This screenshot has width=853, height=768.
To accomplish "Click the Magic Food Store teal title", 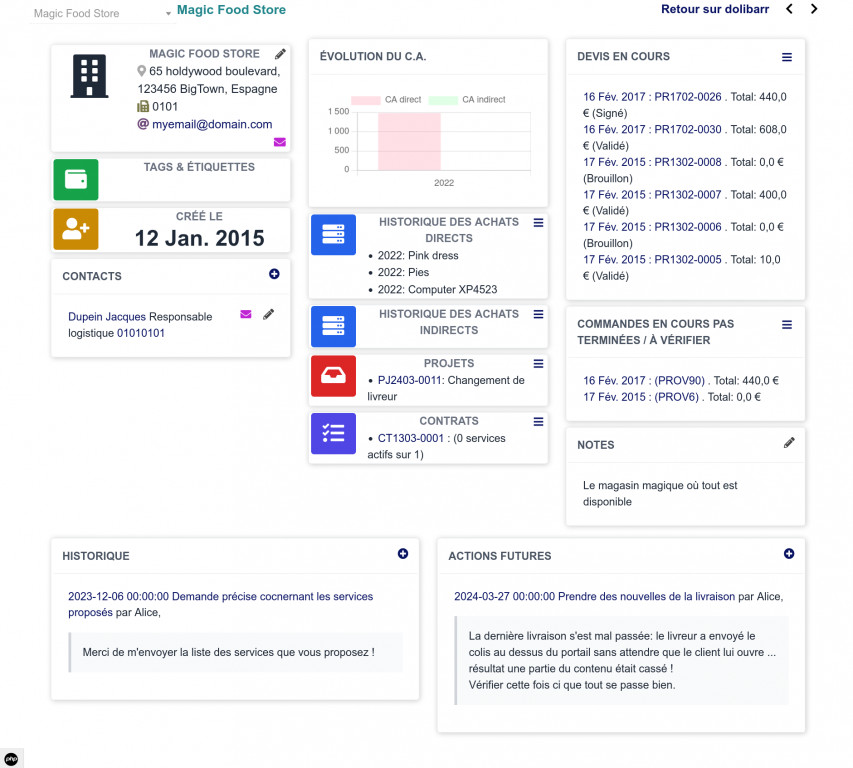I will [x=231, y=10].
